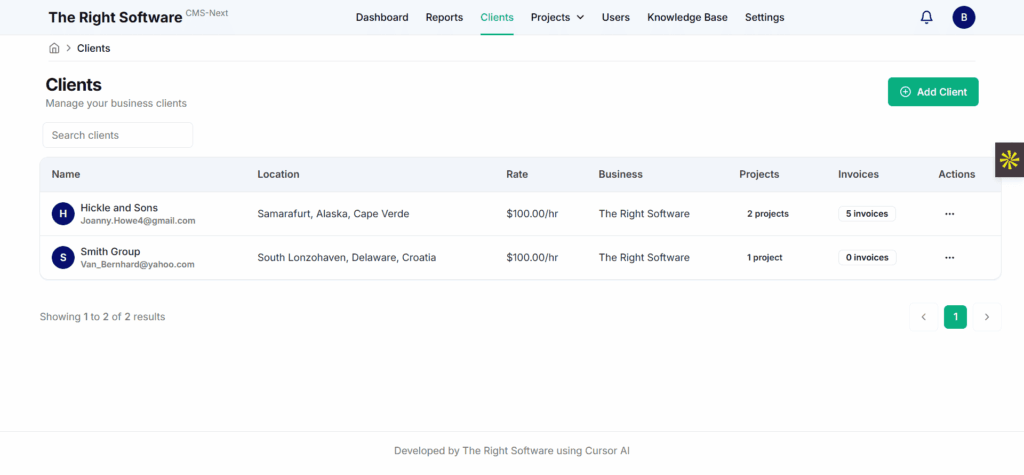
Task: Click the home breadcrumb icon
Action: (54, 48)
